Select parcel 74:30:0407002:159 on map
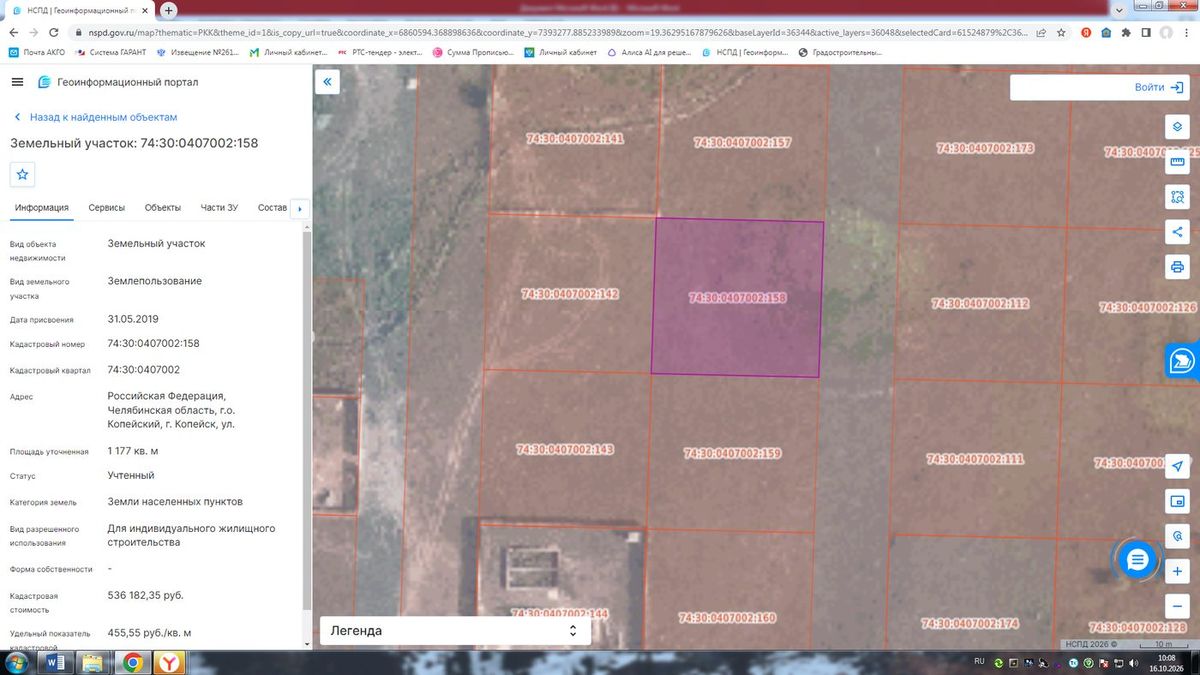 pos(732,453)
